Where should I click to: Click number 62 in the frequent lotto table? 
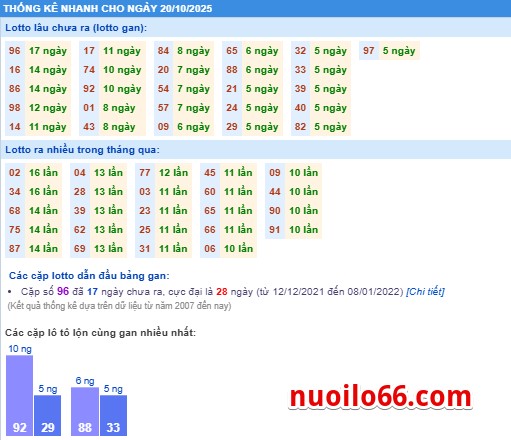point(80,230)
